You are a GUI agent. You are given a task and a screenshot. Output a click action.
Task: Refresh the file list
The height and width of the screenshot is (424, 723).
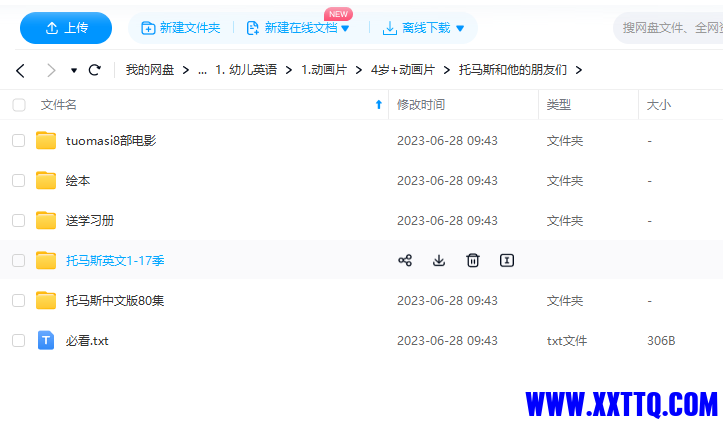(95, 70)
